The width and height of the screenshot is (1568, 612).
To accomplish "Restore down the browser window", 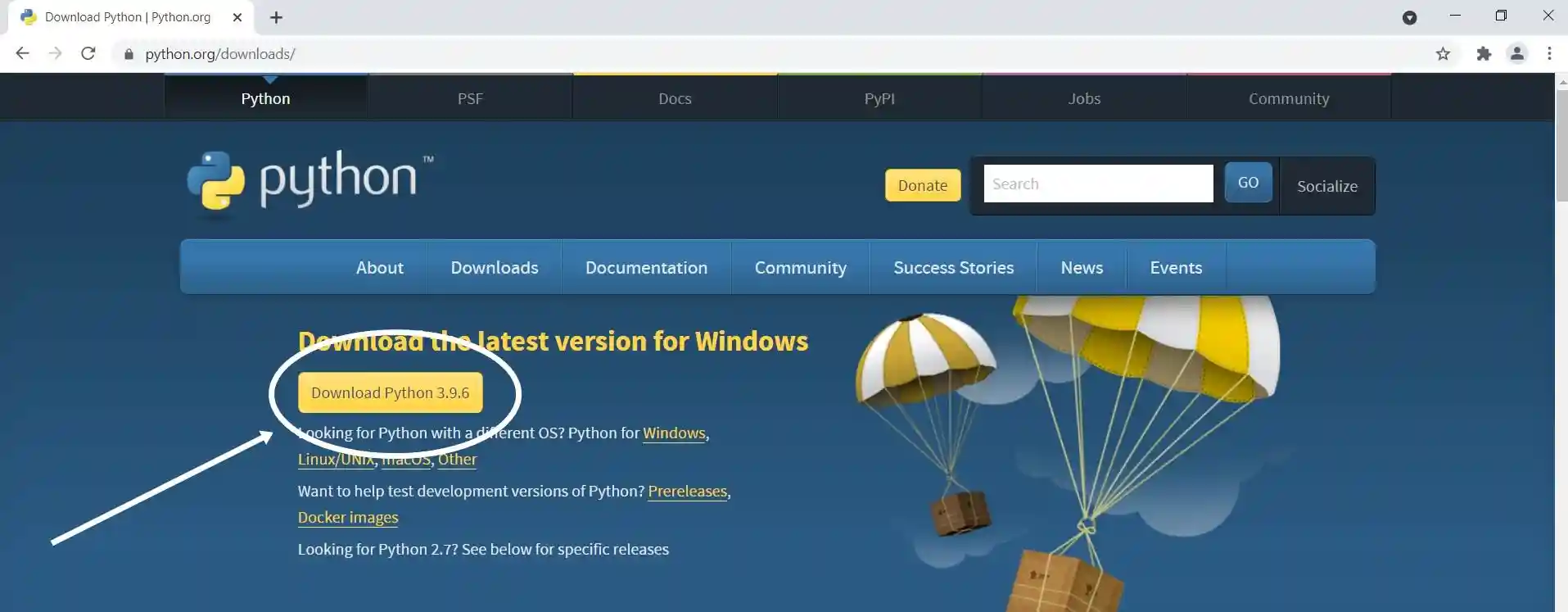I will (x=1501, y=16).
